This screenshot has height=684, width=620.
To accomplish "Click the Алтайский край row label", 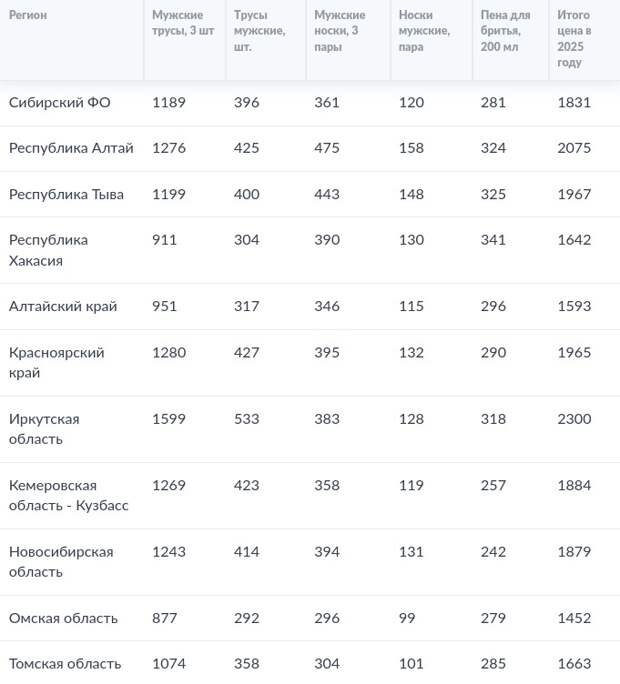I will click(63, 306).
